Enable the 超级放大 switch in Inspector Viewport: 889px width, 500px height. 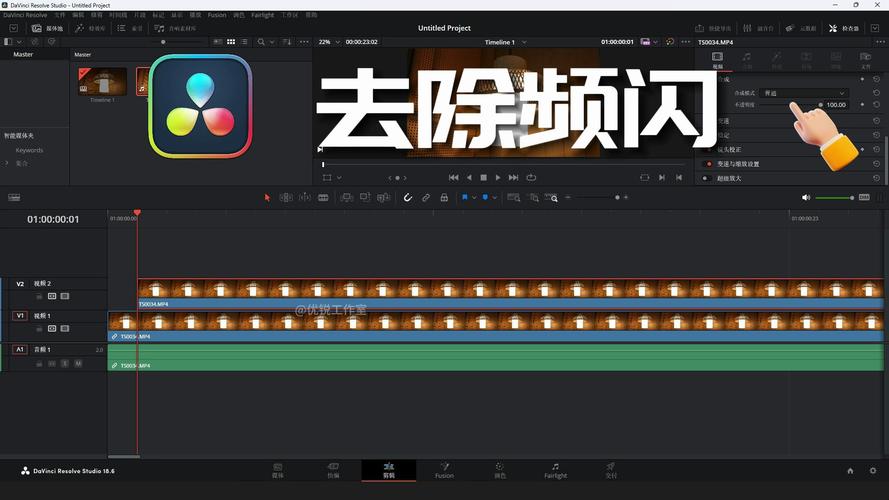(706, 178)
